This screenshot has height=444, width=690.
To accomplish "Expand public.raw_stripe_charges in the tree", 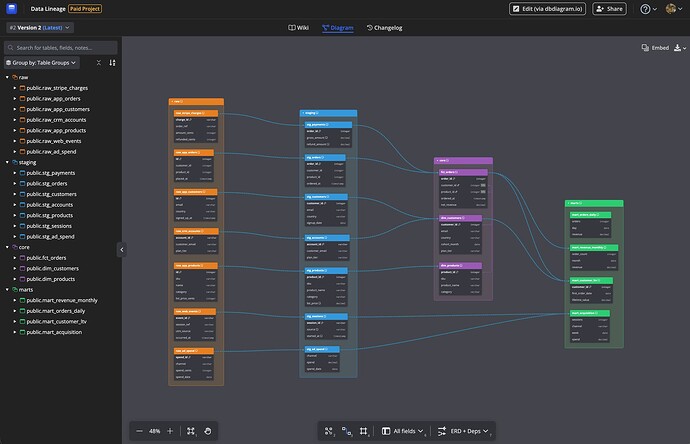I will pos(15,88).
